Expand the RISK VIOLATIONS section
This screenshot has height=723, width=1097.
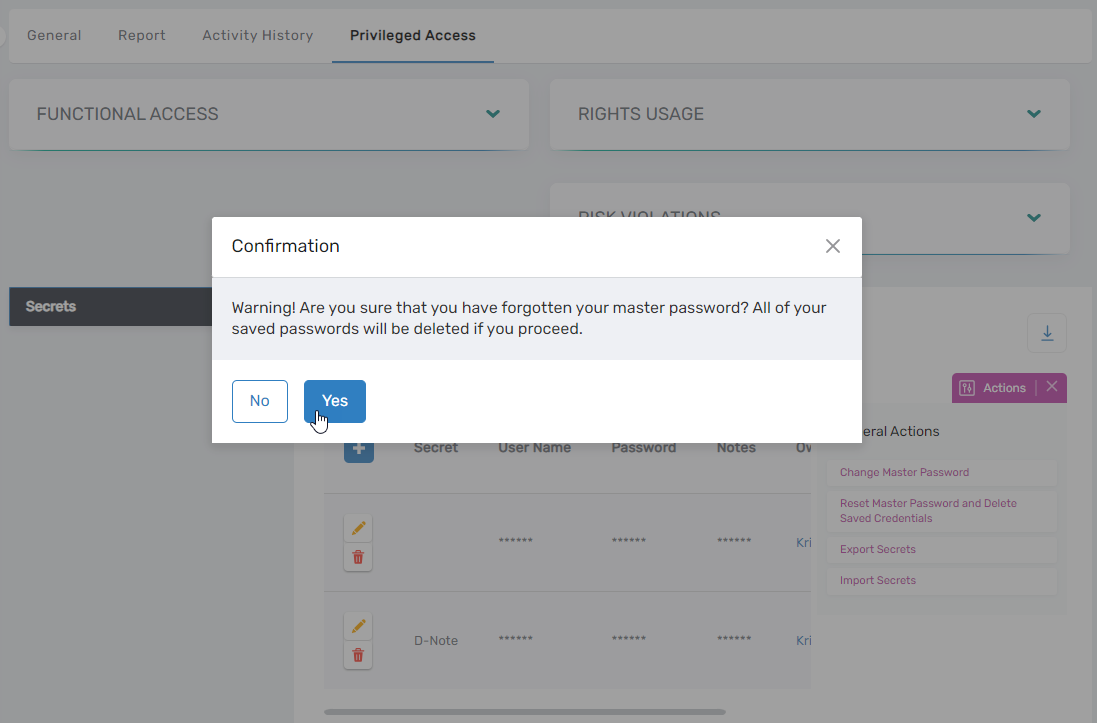[x=1033, y=218]
